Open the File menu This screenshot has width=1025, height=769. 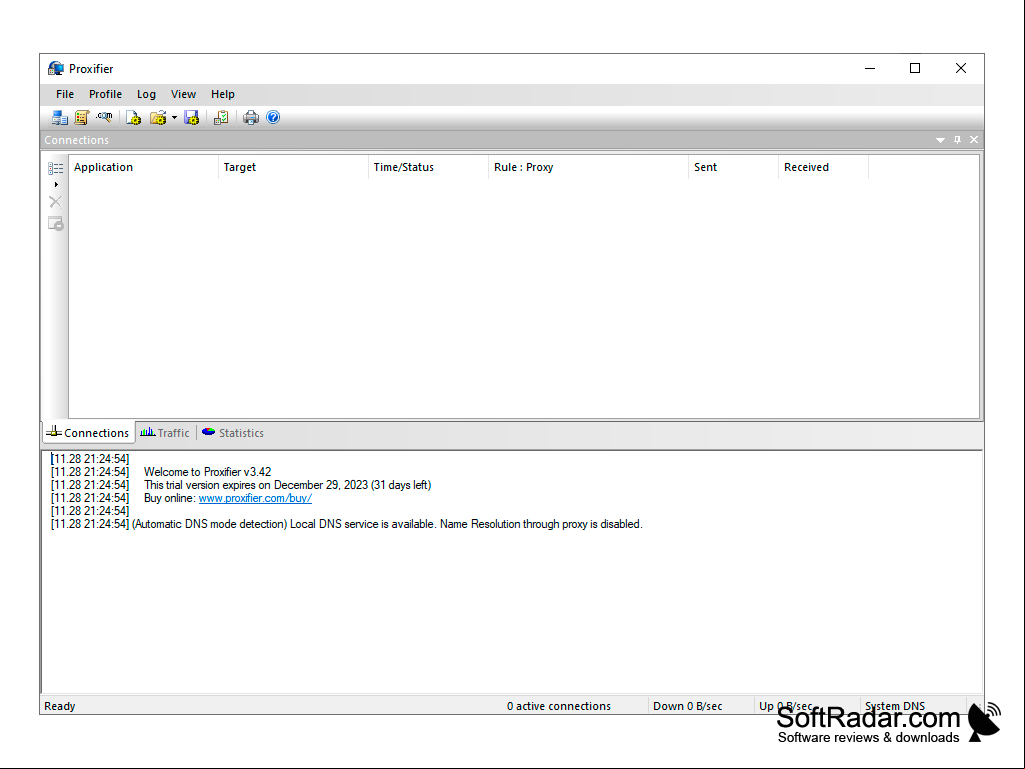[x=65, y=94]
